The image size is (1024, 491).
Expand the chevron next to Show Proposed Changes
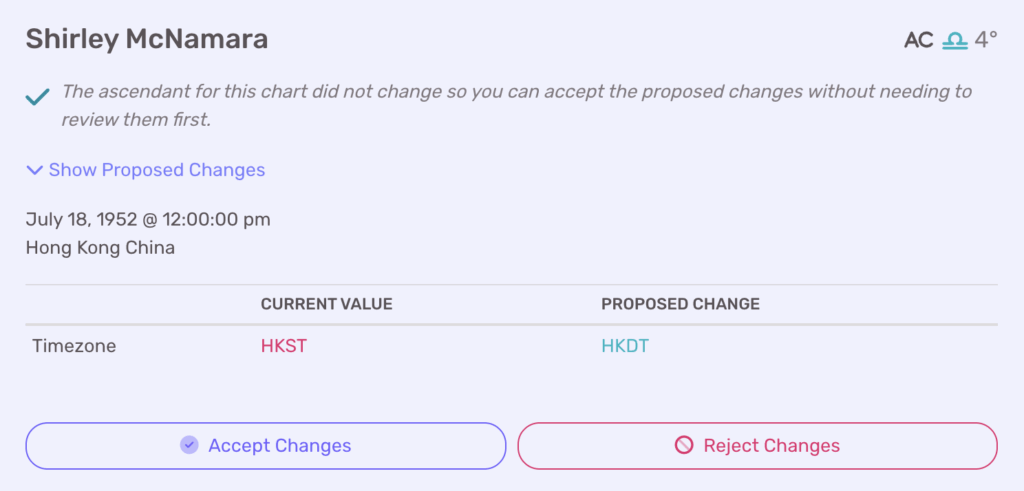pos(35,170)
